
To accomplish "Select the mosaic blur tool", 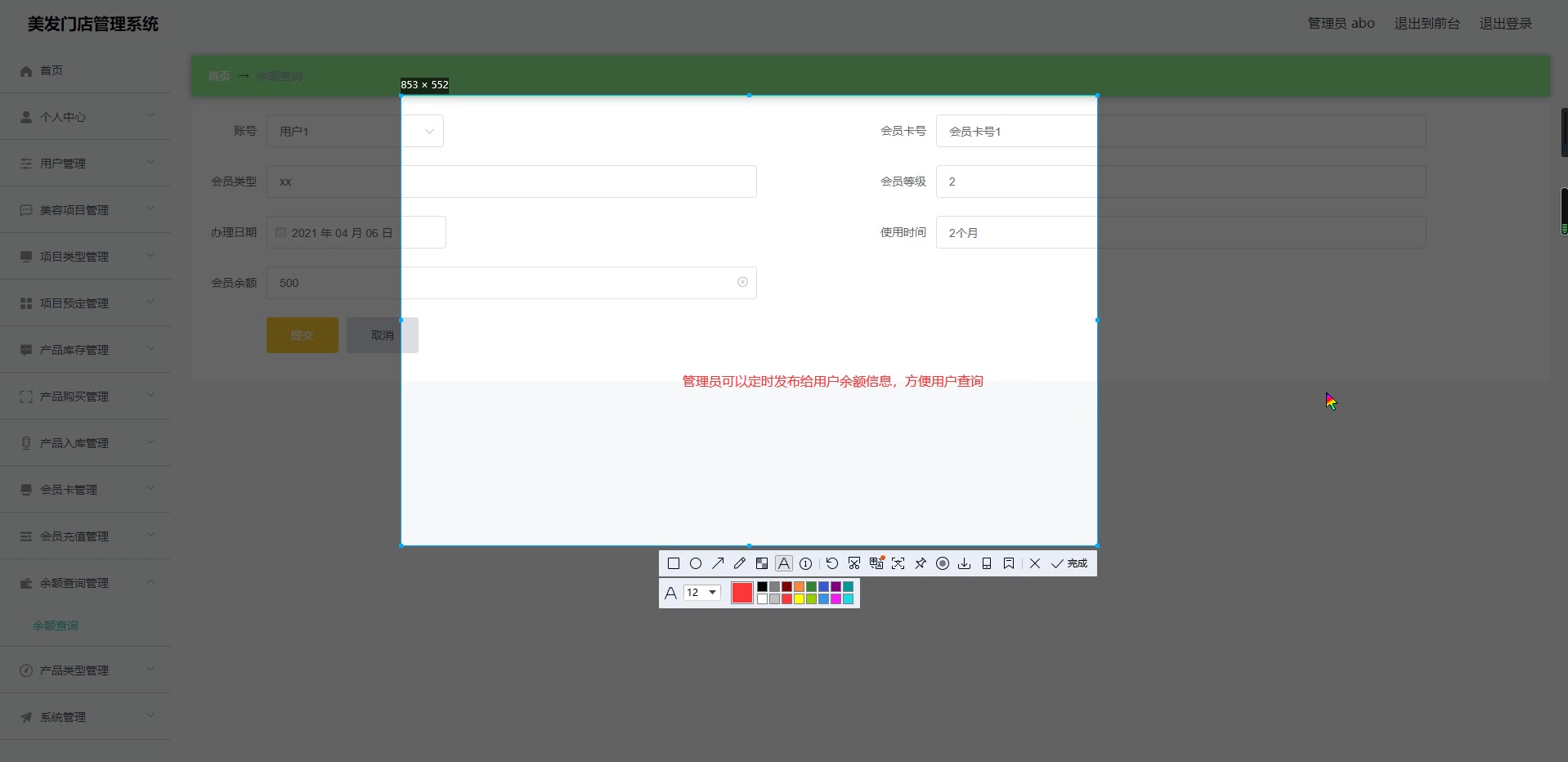I will point(762,563).
